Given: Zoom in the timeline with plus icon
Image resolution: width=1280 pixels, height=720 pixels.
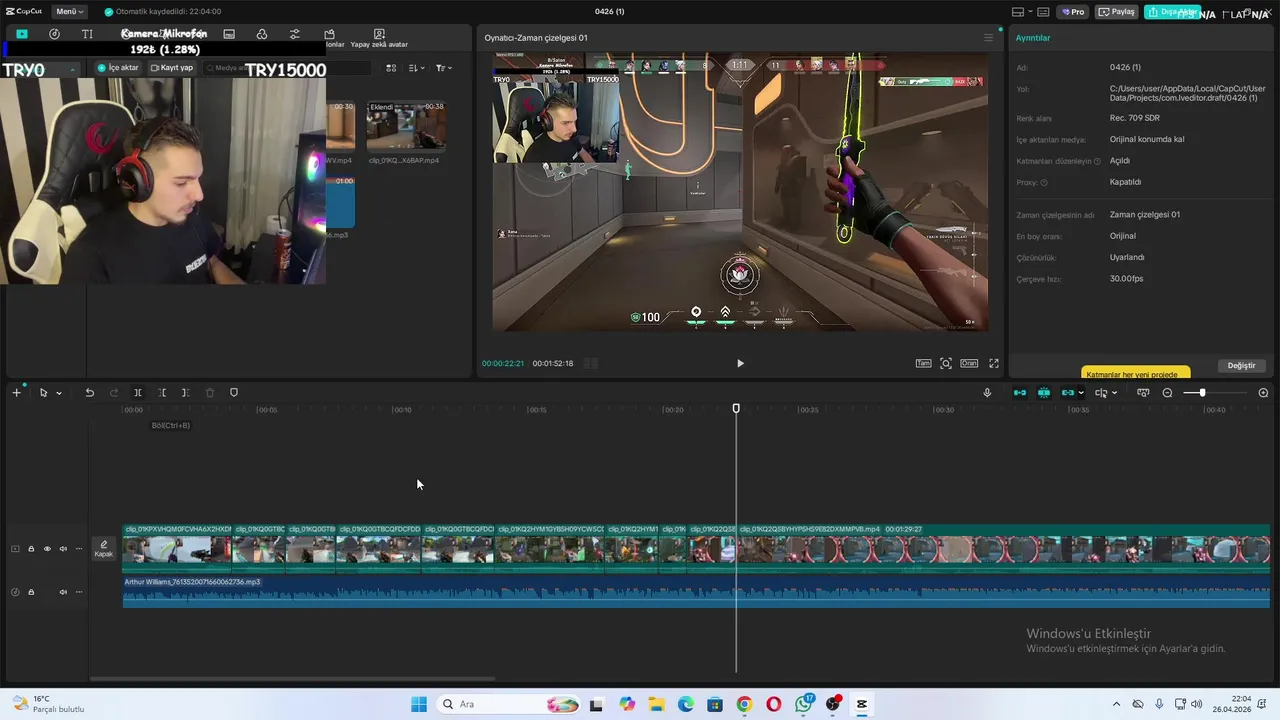Looking at the screenshot, I should (x=1263, y=393).
